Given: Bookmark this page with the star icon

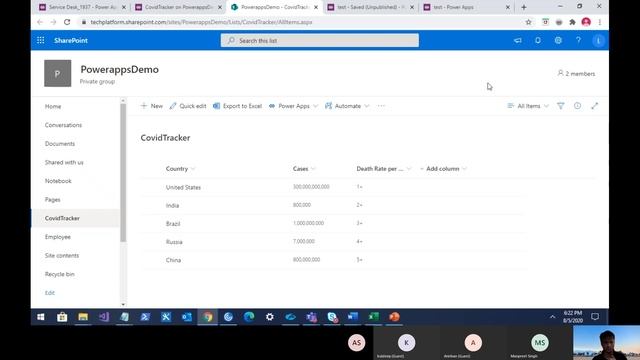Looking at the screenshot, I should 529,22.
